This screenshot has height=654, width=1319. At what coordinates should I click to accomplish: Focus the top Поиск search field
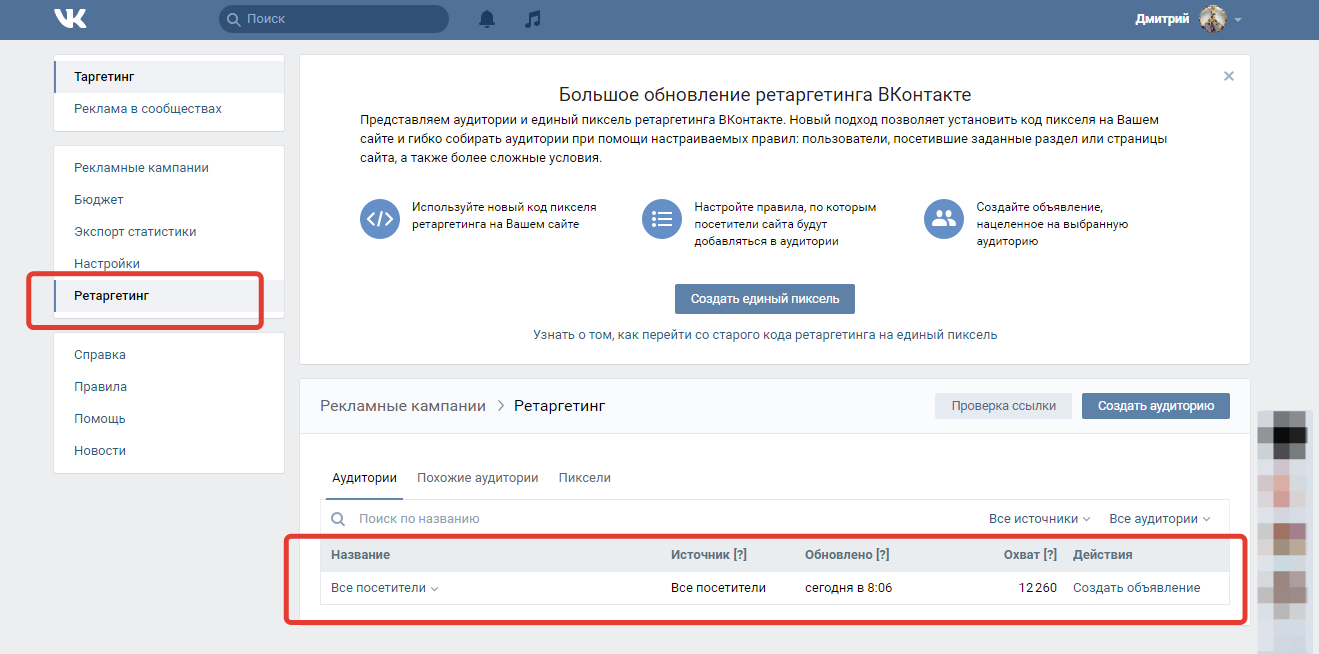click(334, 19)
